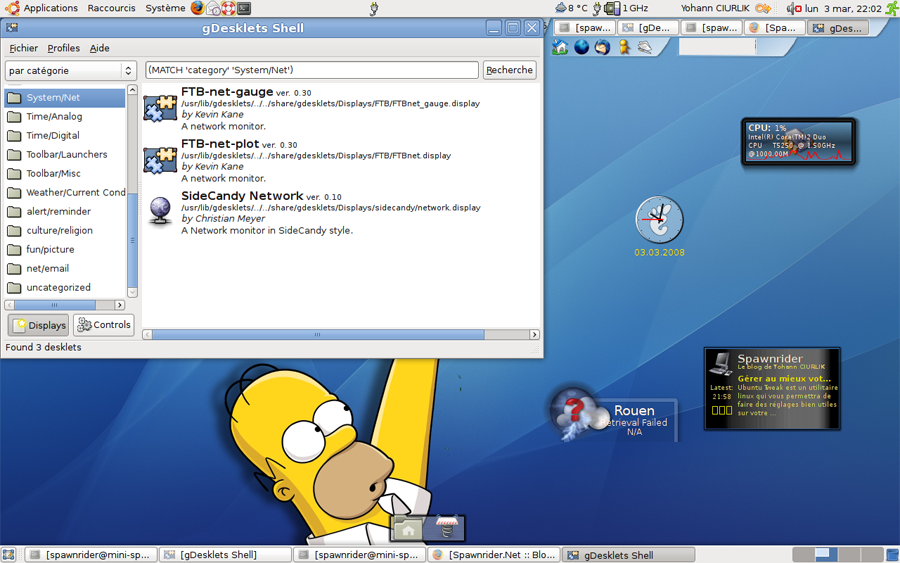Select the Time/Analog category
Image resolution: width=900 pixels, height=563 pixels.
(x=65, y=117)
